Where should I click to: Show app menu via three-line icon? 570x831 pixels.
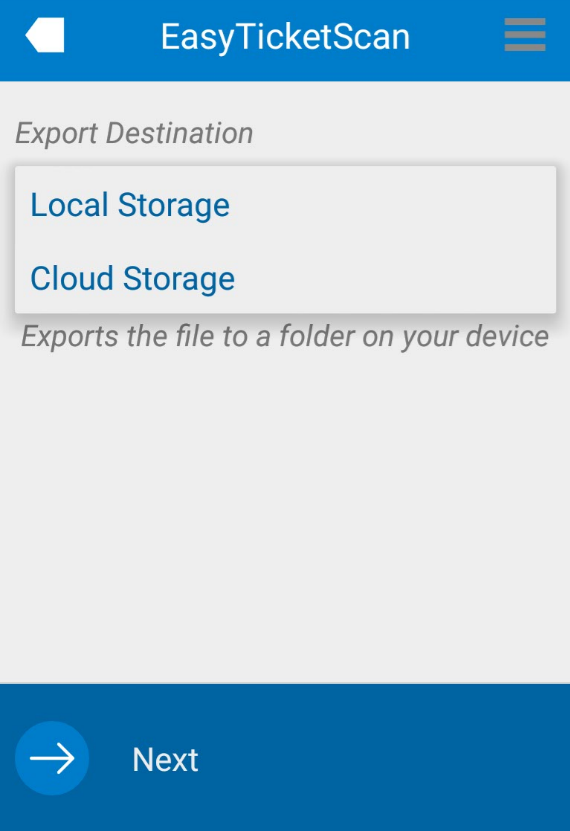[524, 35]
